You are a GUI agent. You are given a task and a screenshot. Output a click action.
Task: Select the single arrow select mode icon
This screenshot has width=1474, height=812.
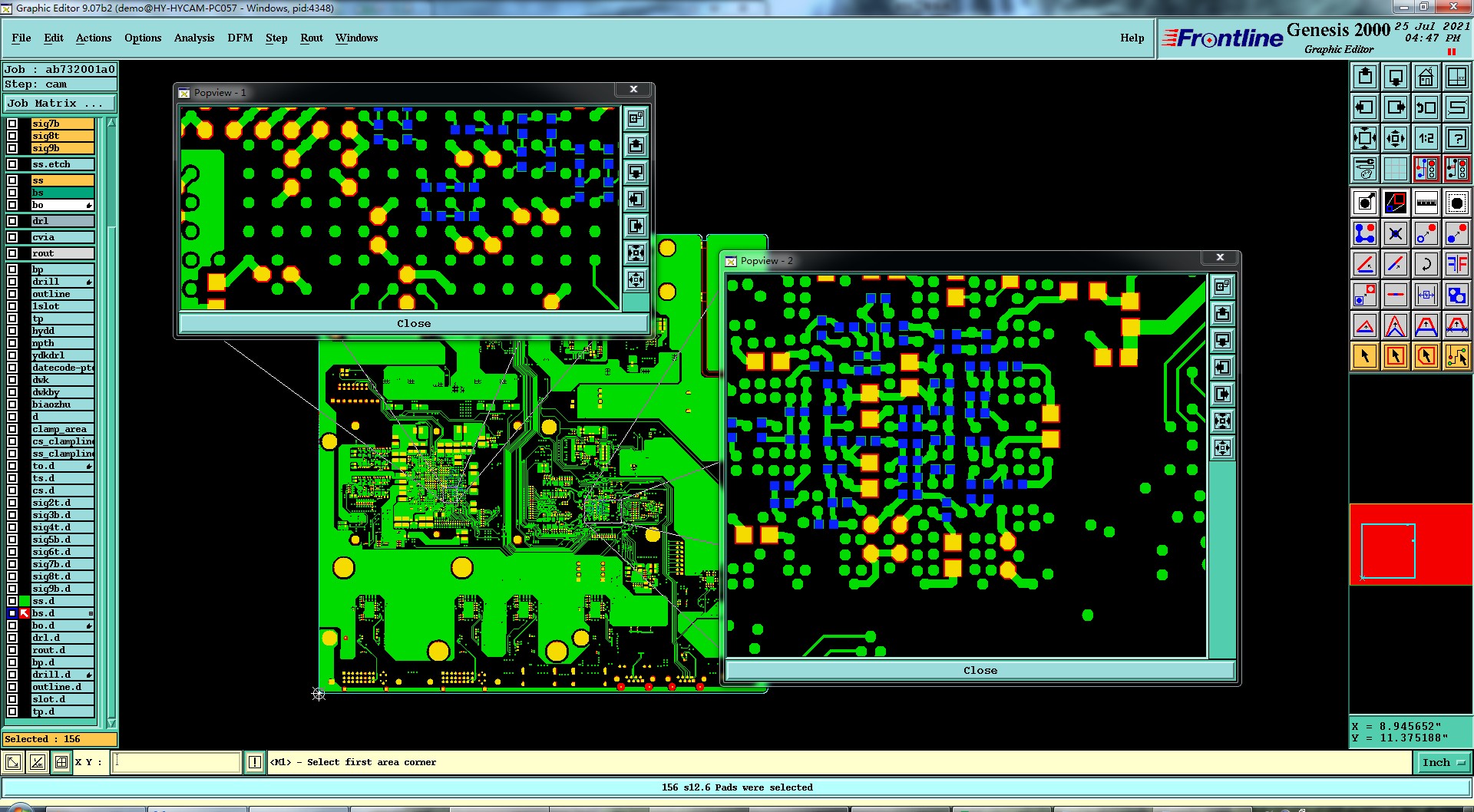[1365, 356]
